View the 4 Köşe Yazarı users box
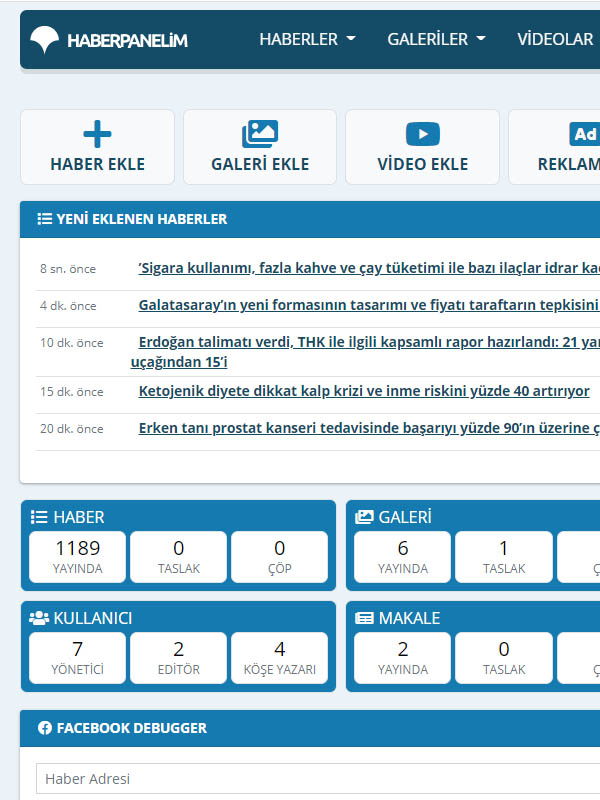The image size is (600, 800). point(279,658)
